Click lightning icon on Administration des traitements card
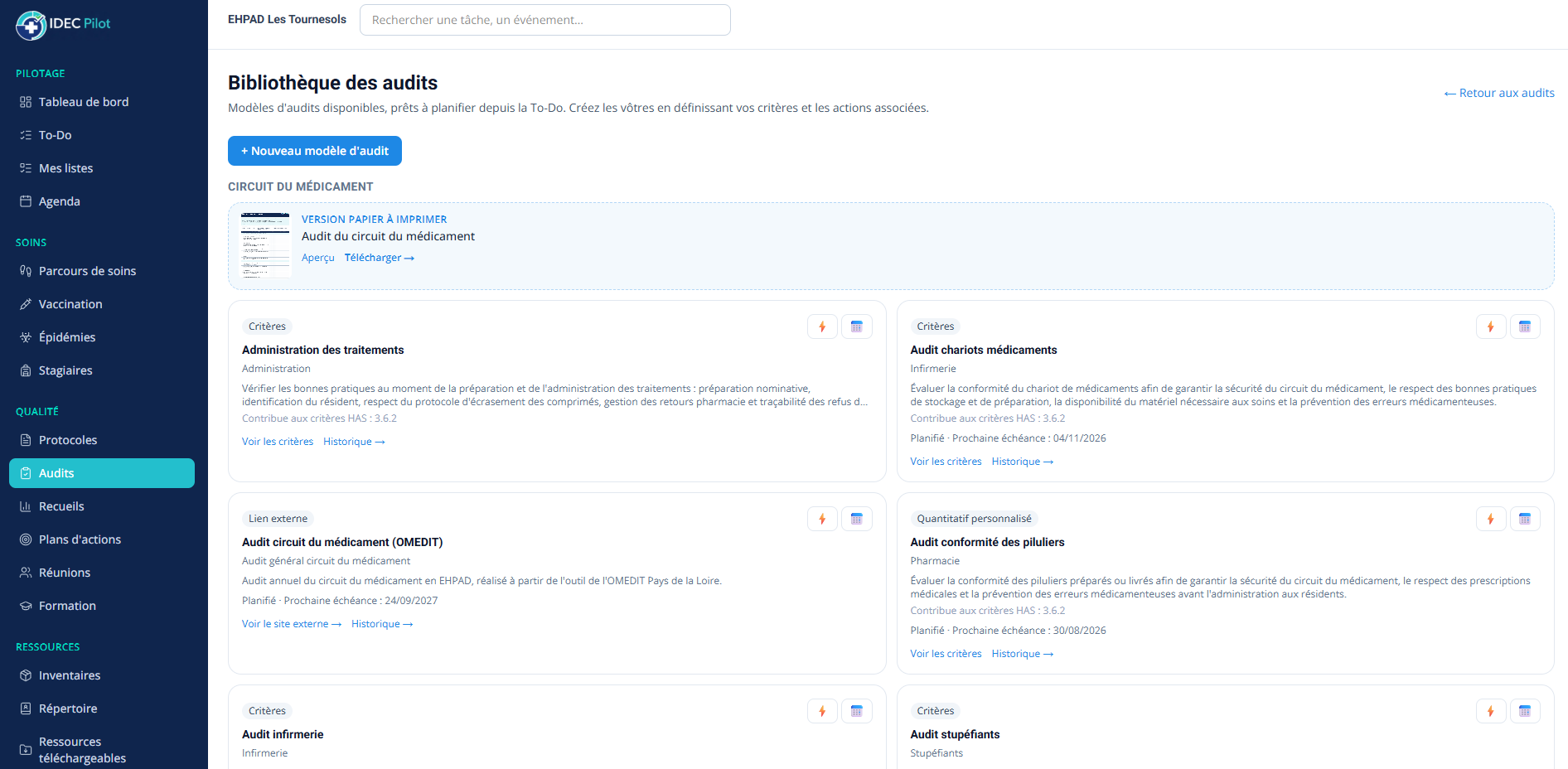 (x=822, y=326)
